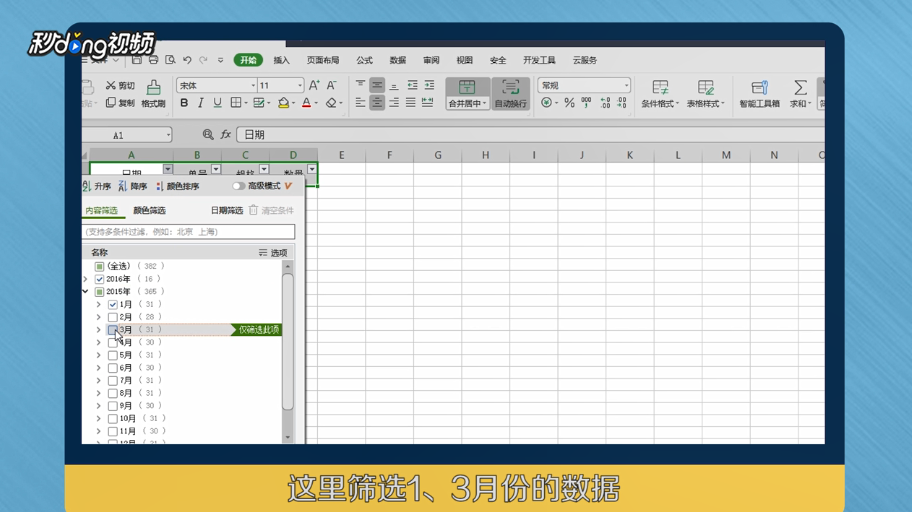
Task: Toggle italic formatting
Action: (x=201, y=103)
